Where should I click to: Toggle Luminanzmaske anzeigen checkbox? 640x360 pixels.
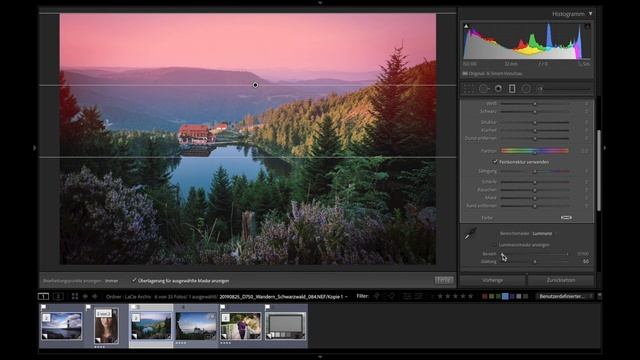[x=496, y=245]
